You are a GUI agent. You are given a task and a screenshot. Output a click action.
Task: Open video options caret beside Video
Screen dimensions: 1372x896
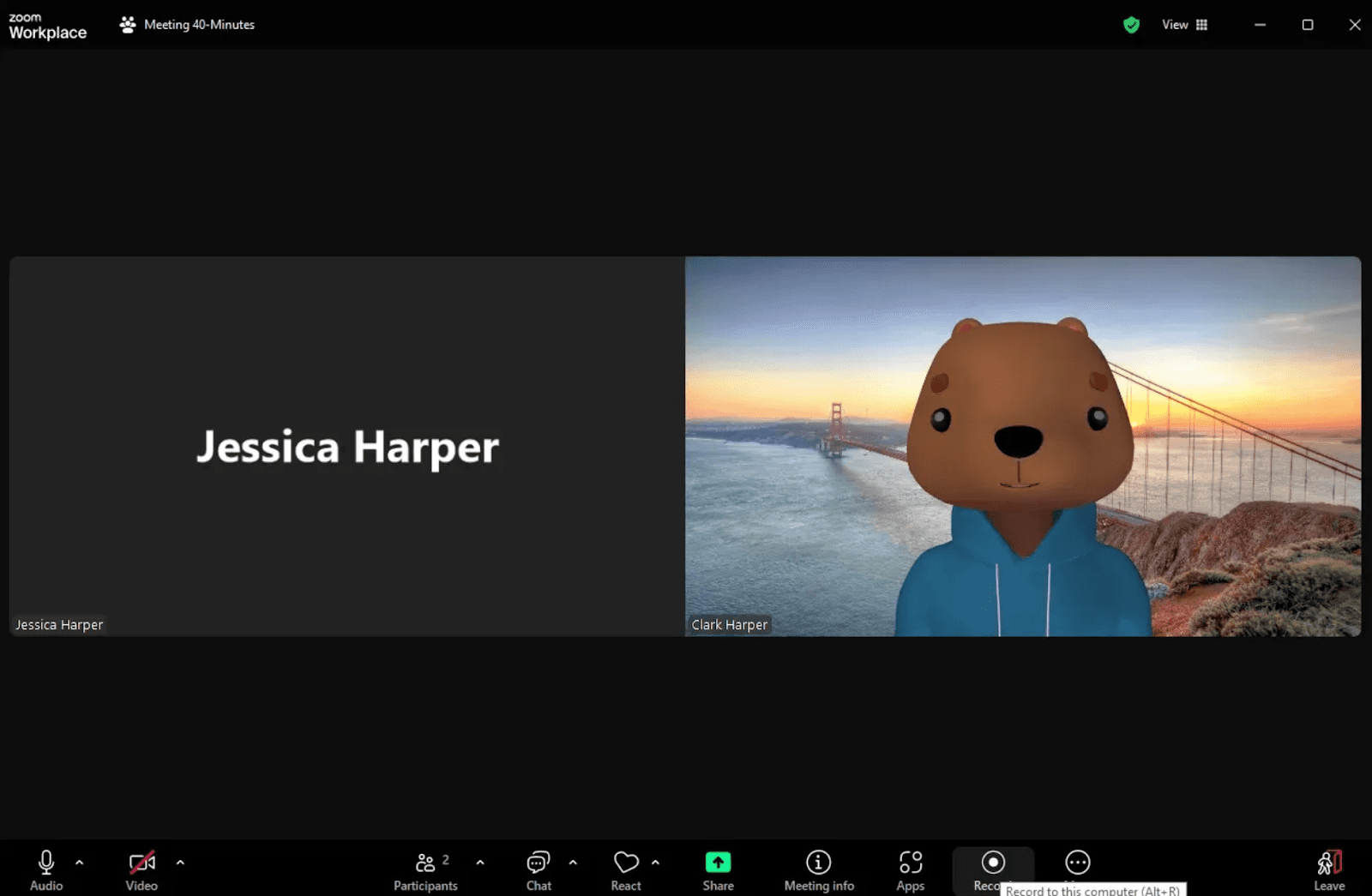coord(180,863)
